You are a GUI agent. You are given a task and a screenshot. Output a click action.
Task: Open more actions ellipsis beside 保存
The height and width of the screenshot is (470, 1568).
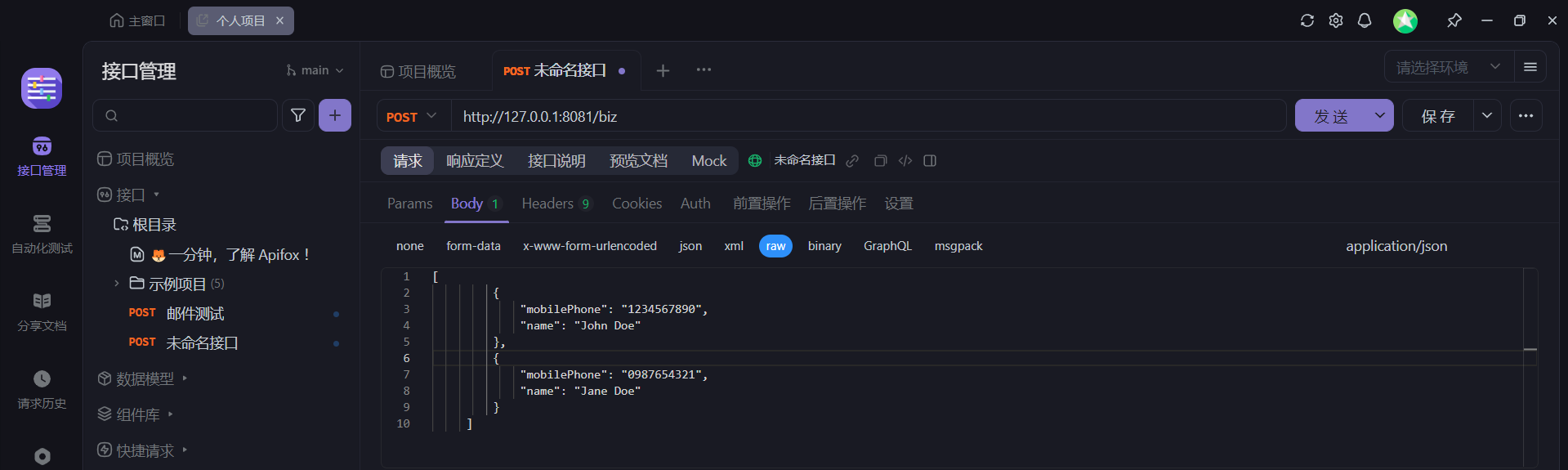(x=1526, y=116)
